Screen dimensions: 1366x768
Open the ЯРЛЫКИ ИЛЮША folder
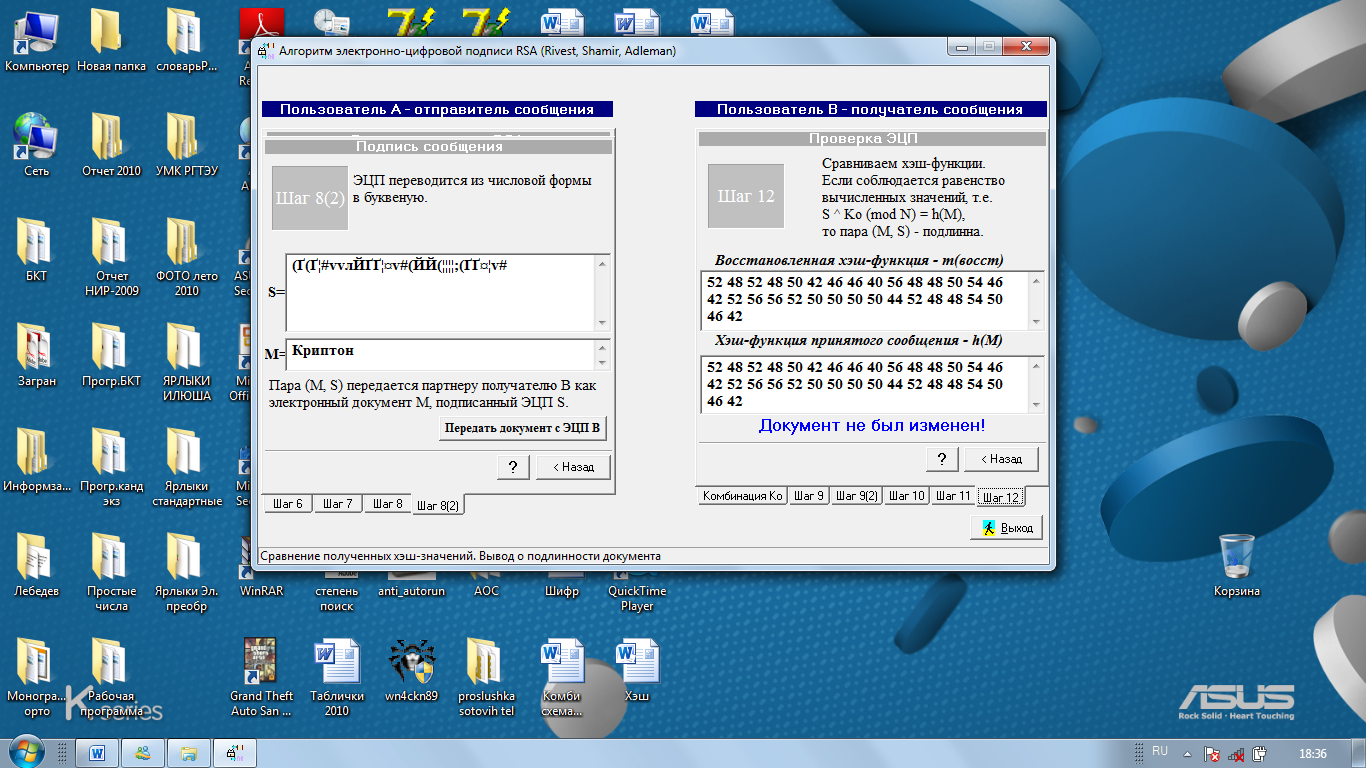[187, 362]
